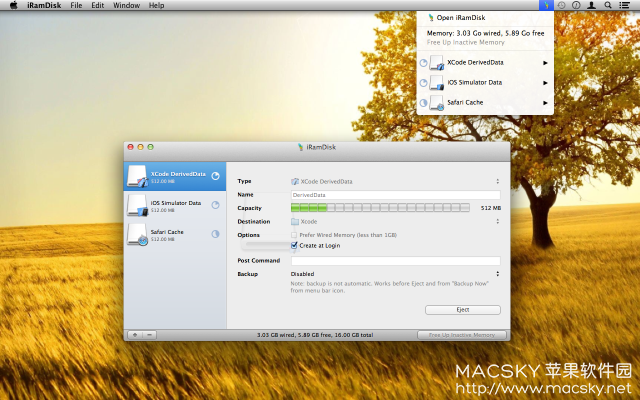The image size is (640, 400).
Task: Add a new RAM disk with plus button
Action: pos(135,335)
